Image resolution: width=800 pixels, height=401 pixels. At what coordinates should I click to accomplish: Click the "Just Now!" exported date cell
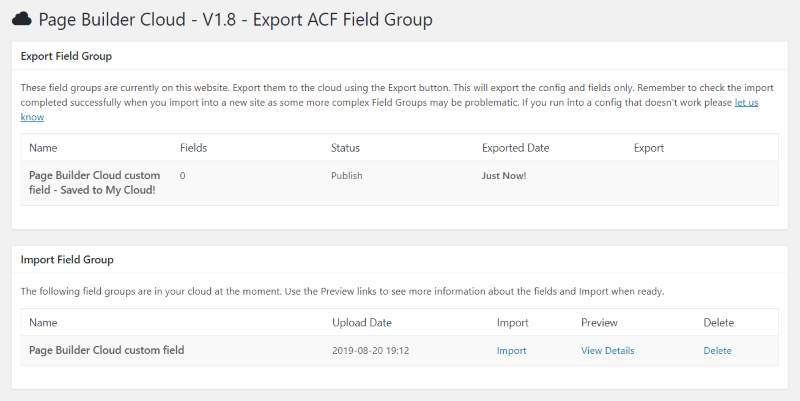pos(504,176)
